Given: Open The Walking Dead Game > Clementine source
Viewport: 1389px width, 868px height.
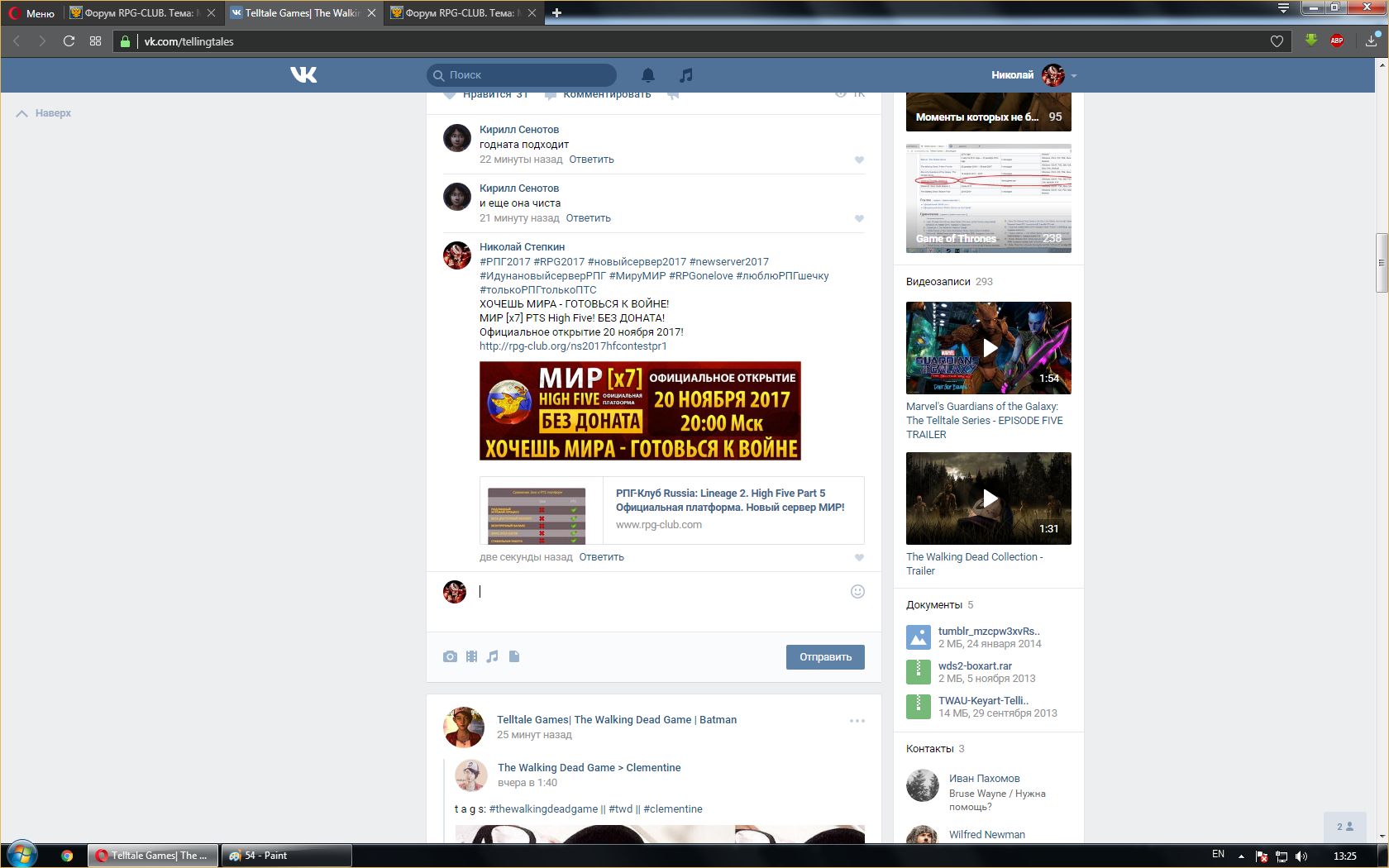Looking at the screenshot, I should coord(589,768).
